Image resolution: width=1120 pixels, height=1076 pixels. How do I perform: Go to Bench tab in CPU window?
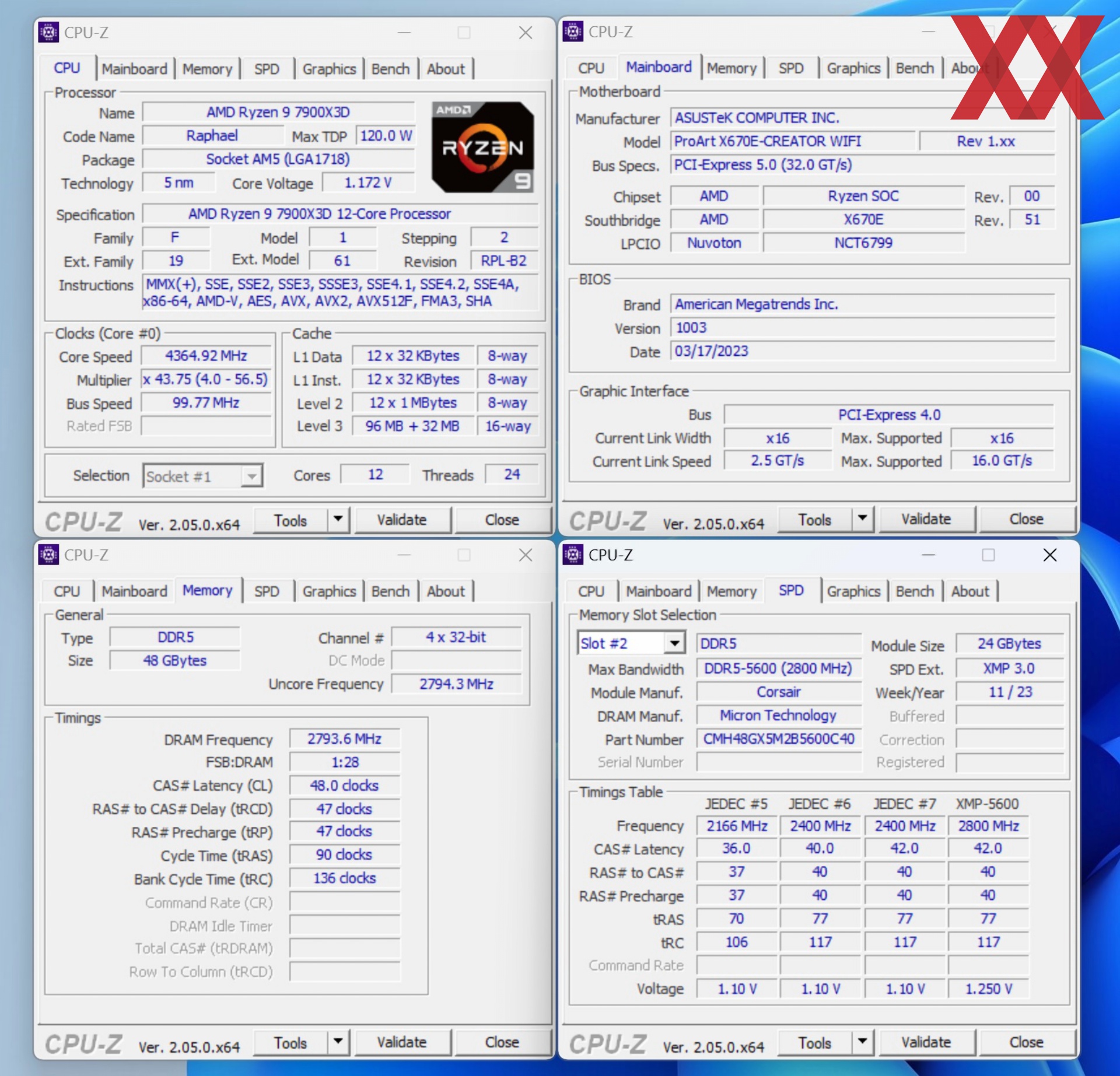point(390,69)
